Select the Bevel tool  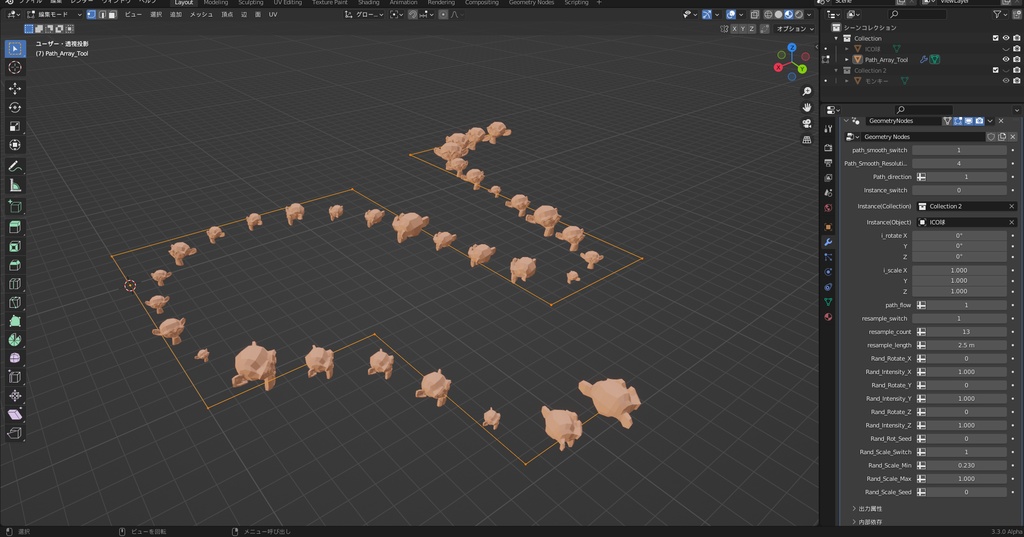coord(15,265)
